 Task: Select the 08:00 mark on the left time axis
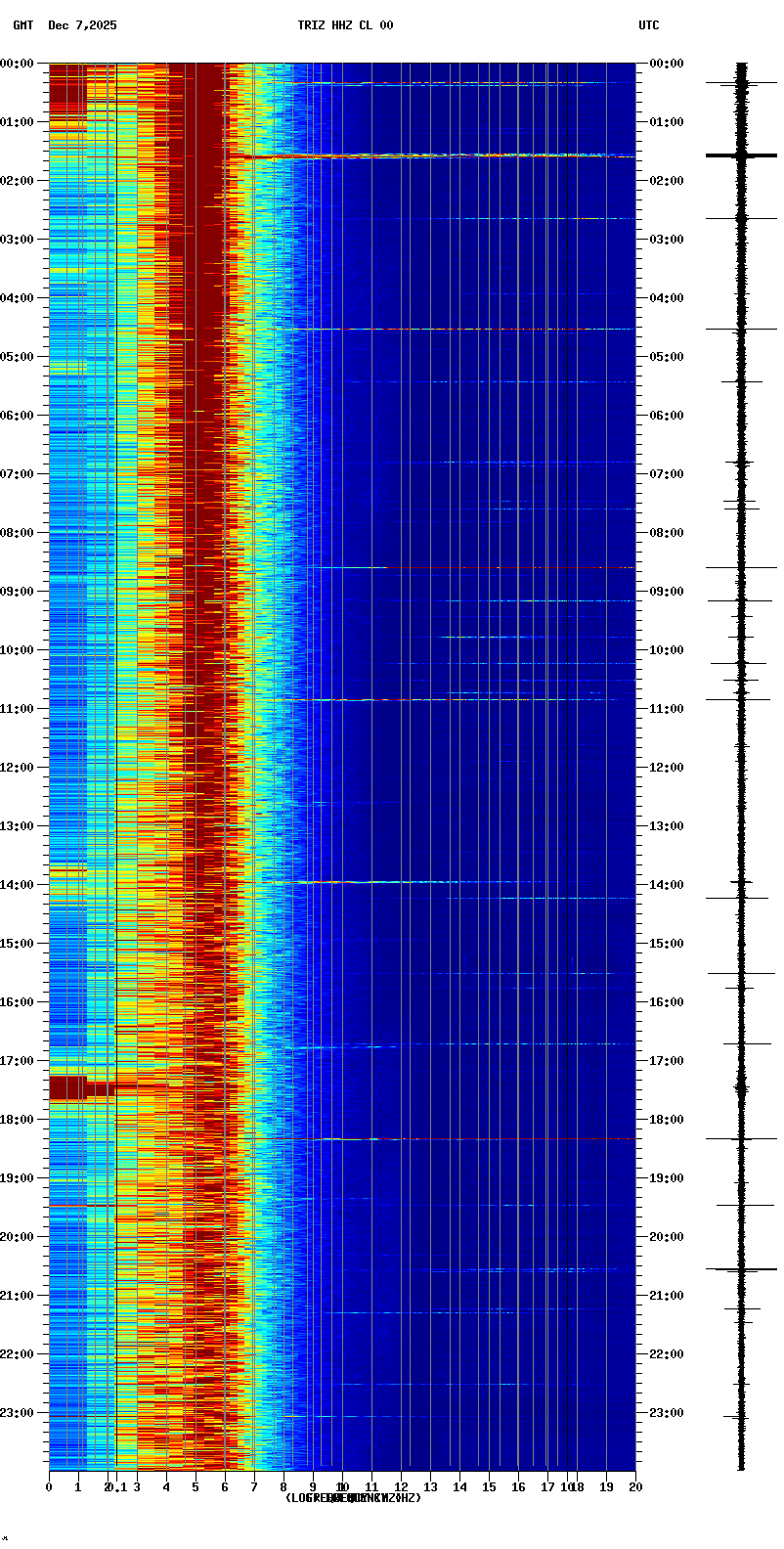click(x=19, y=533)
